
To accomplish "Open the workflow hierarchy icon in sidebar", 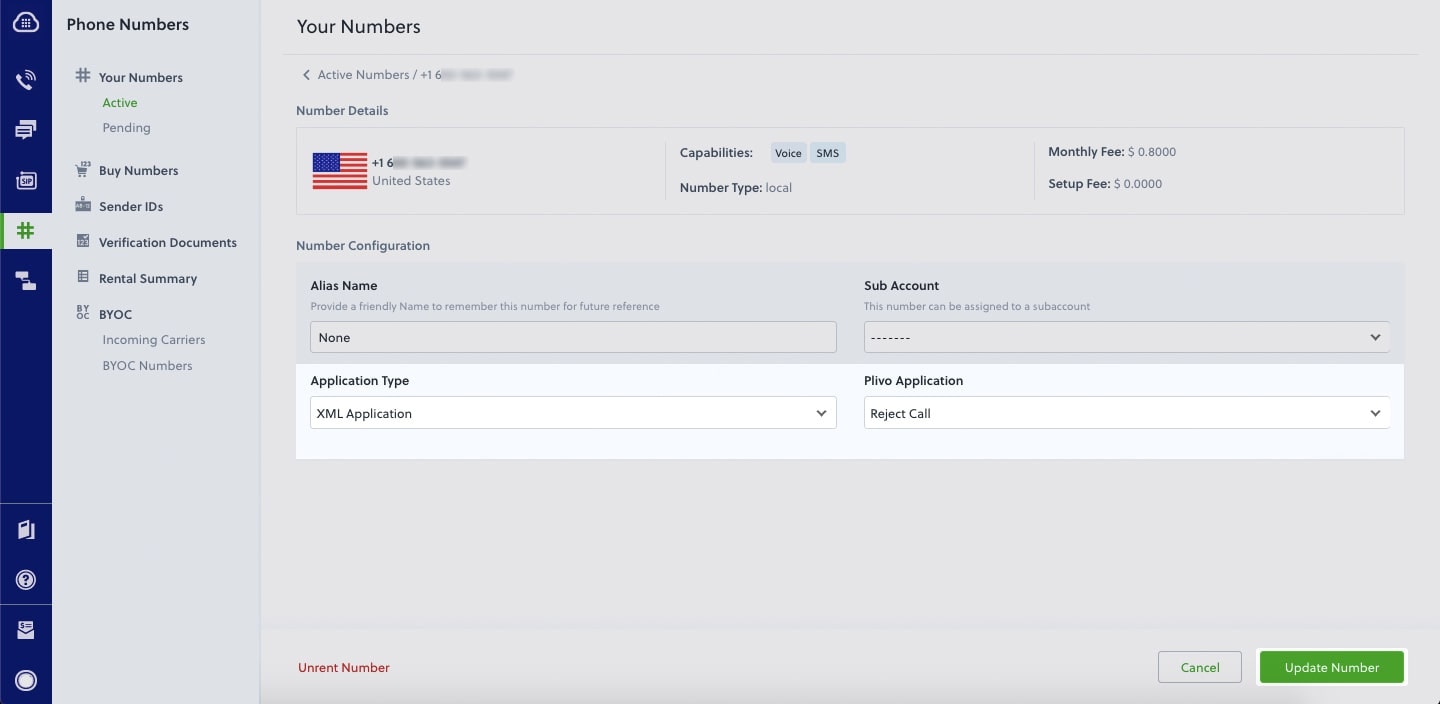I will [26, 280].
